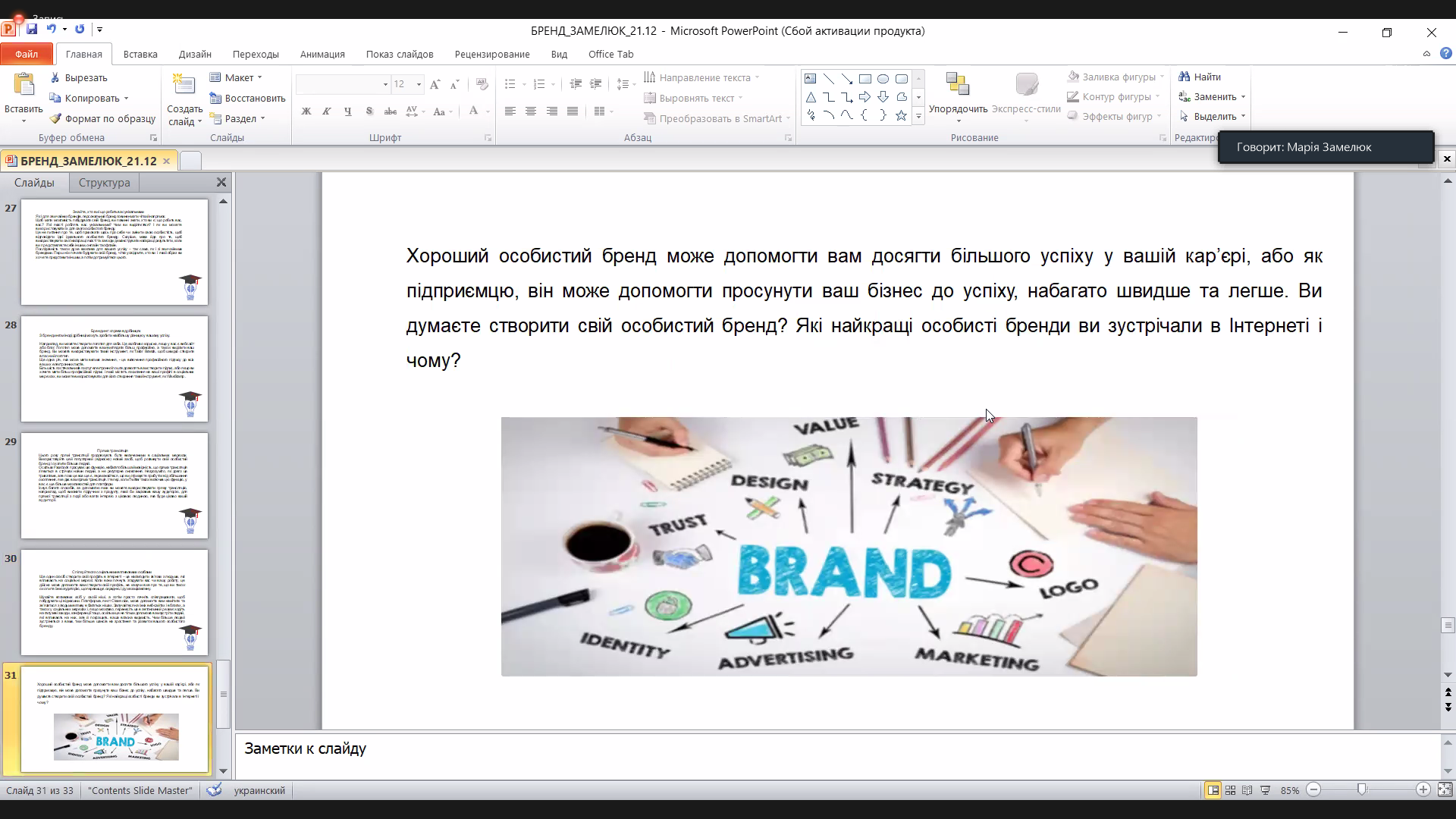Switch to reading view icon in status bar
Screen dimensions: 1456x819
tap(1247, 790)
